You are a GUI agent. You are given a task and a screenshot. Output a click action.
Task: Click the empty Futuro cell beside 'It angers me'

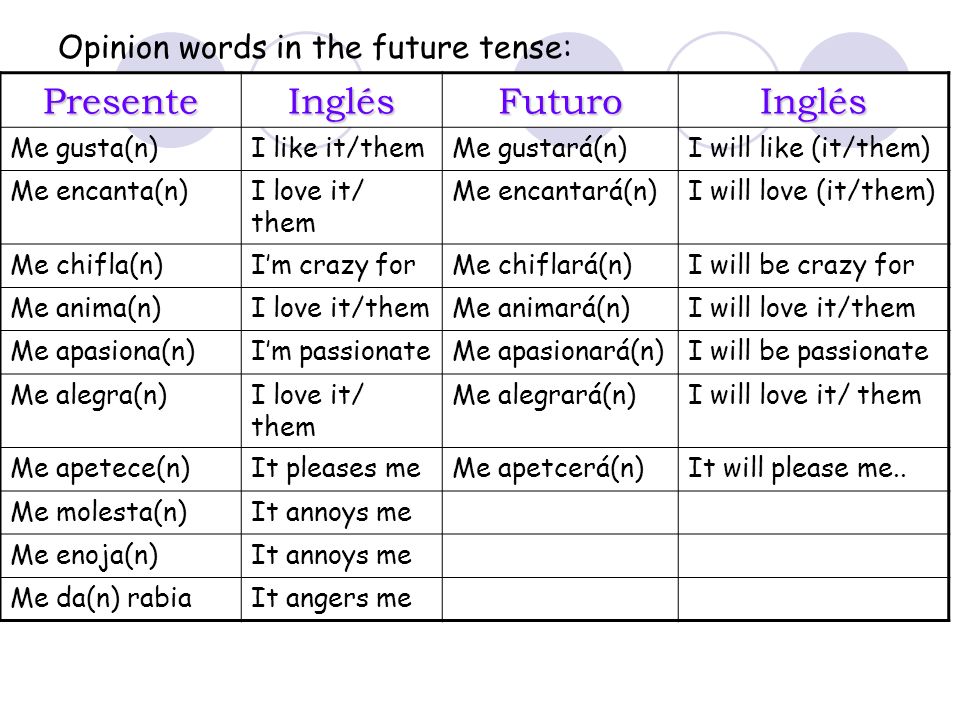pos(560,599)
